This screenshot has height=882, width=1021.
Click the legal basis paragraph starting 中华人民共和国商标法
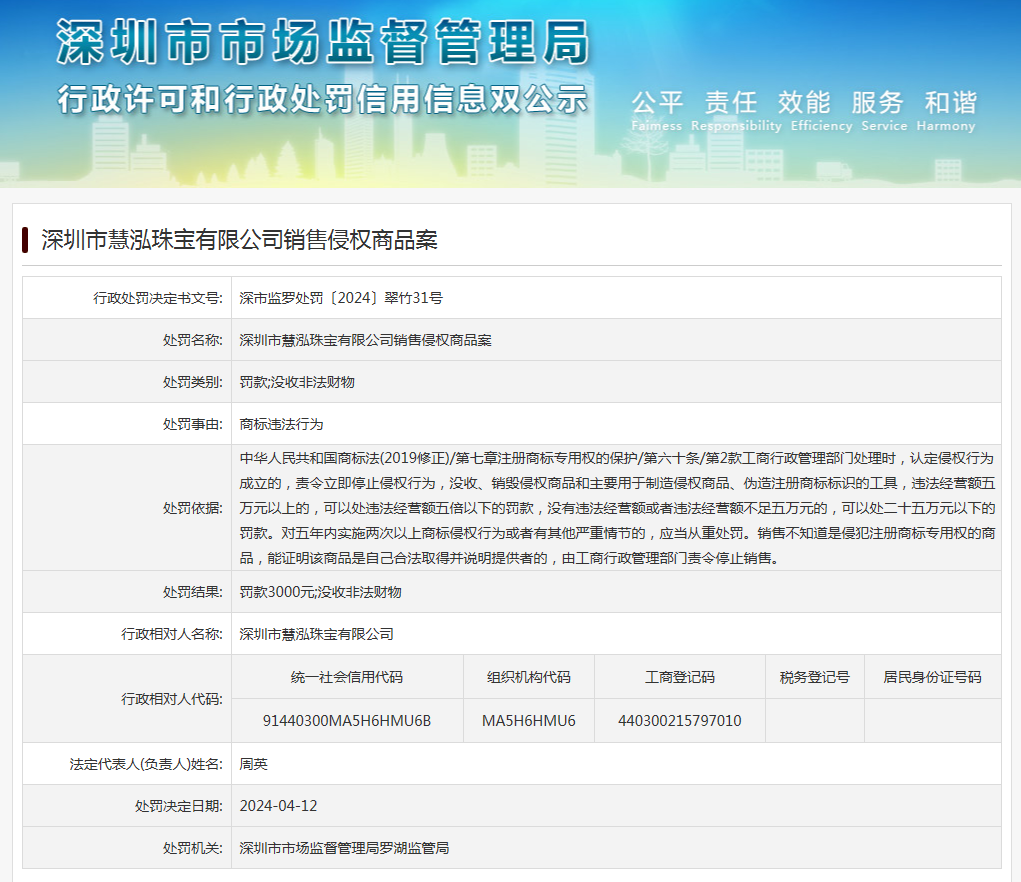(617, 508)
